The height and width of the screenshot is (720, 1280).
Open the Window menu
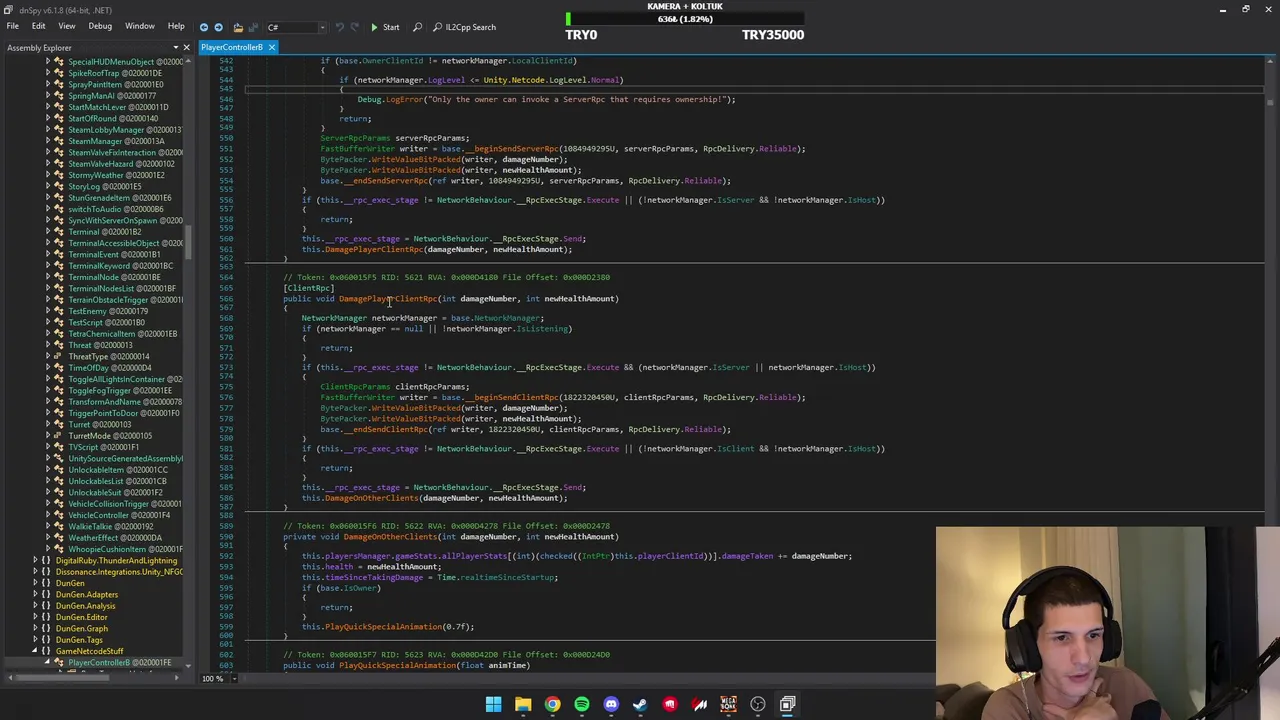click(140, 26)
